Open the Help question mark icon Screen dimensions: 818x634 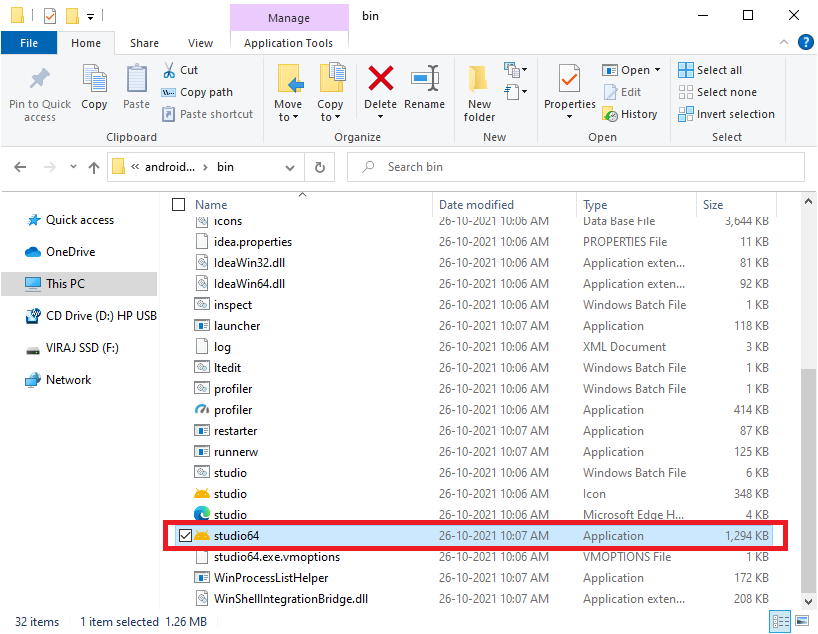[805, 42]
